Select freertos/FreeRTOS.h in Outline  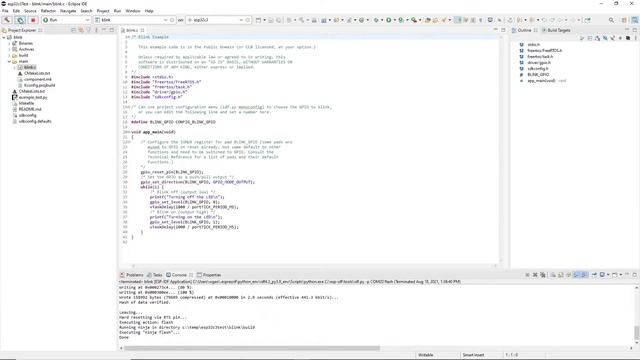point(544,51)
